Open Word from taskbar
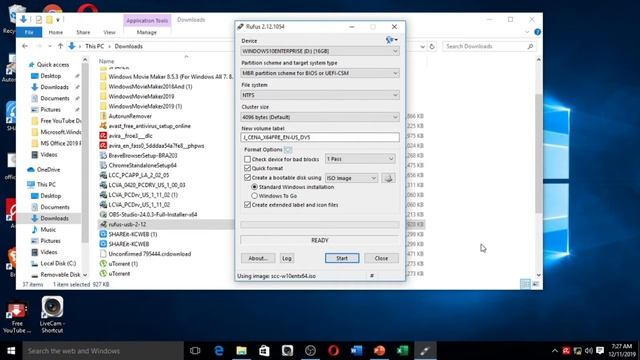The image size is (640, 360). click(x=356, y=351)
